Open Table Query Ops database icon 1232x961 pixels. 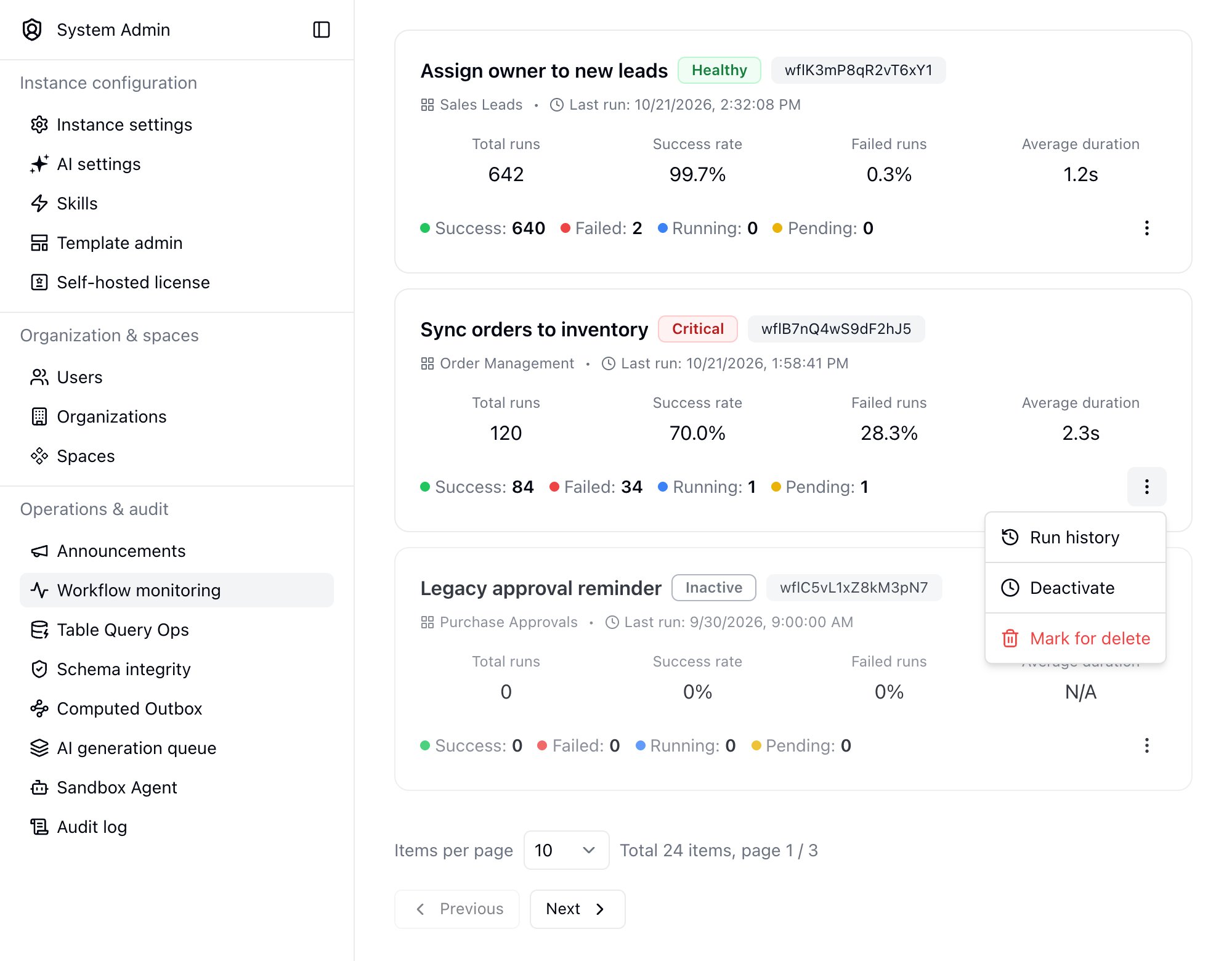[39, 630]
